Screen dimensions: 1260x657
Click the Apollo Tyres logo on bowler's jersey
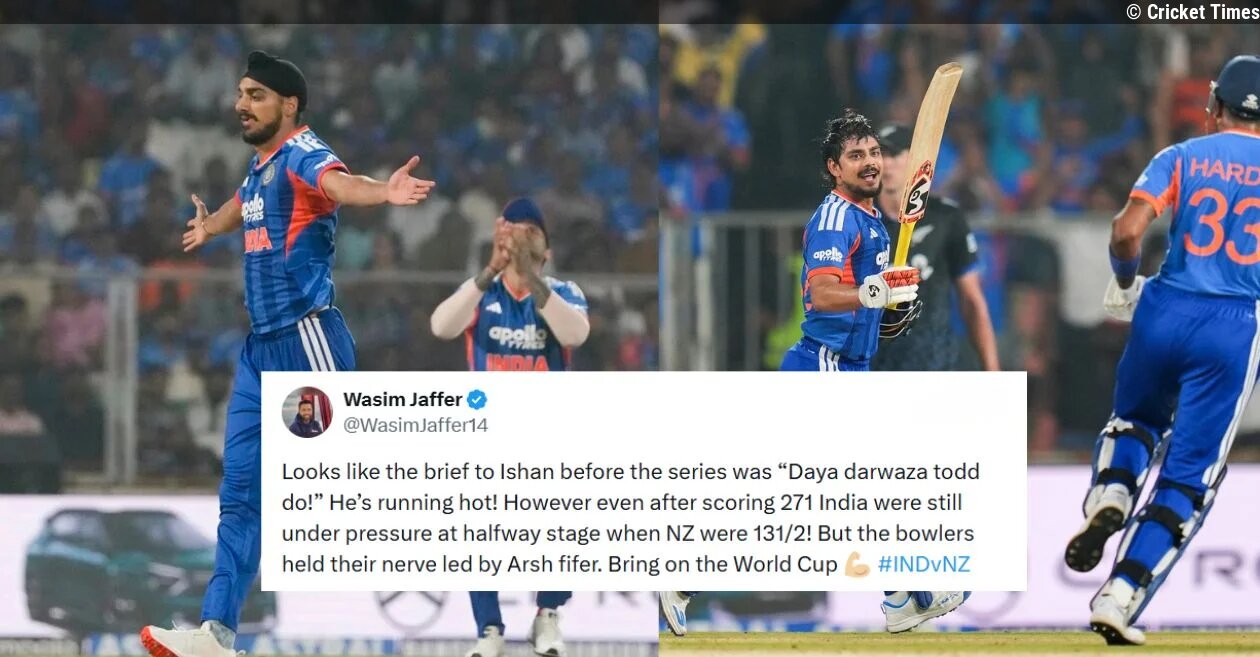(253, 208)
